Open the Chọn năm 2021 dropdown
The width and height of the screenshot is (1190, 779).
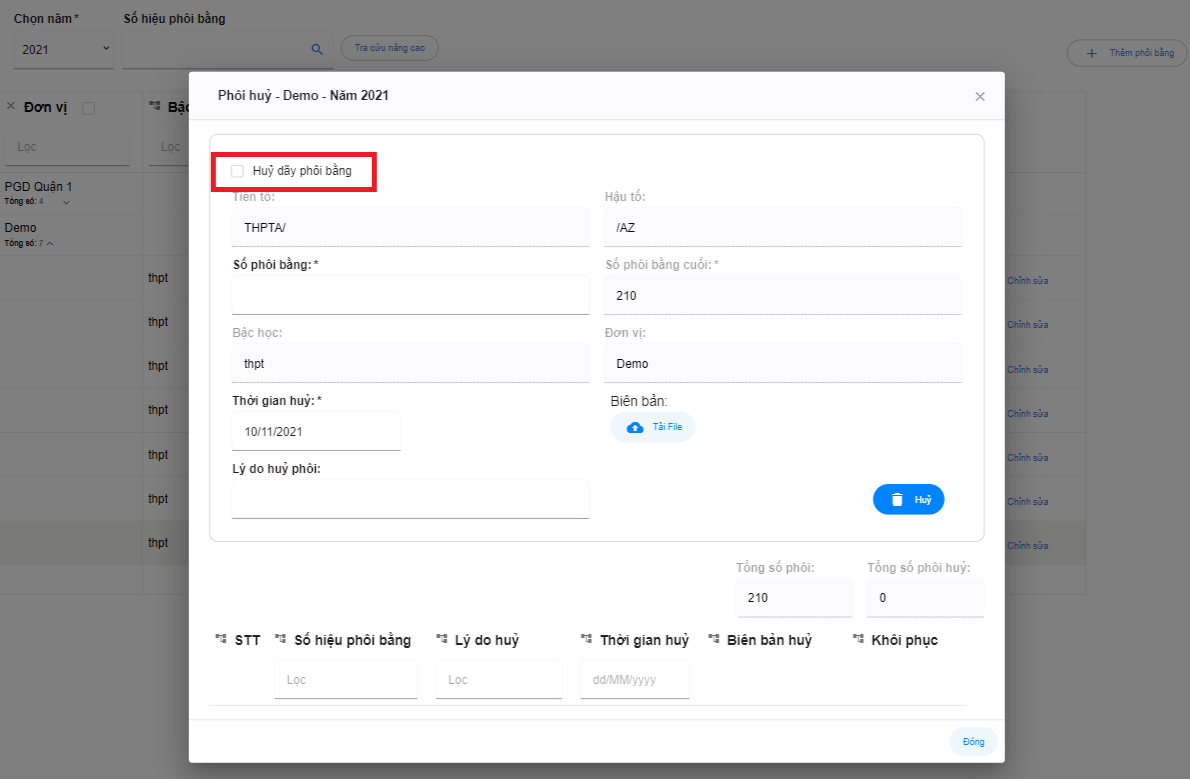tap(65, 49)
